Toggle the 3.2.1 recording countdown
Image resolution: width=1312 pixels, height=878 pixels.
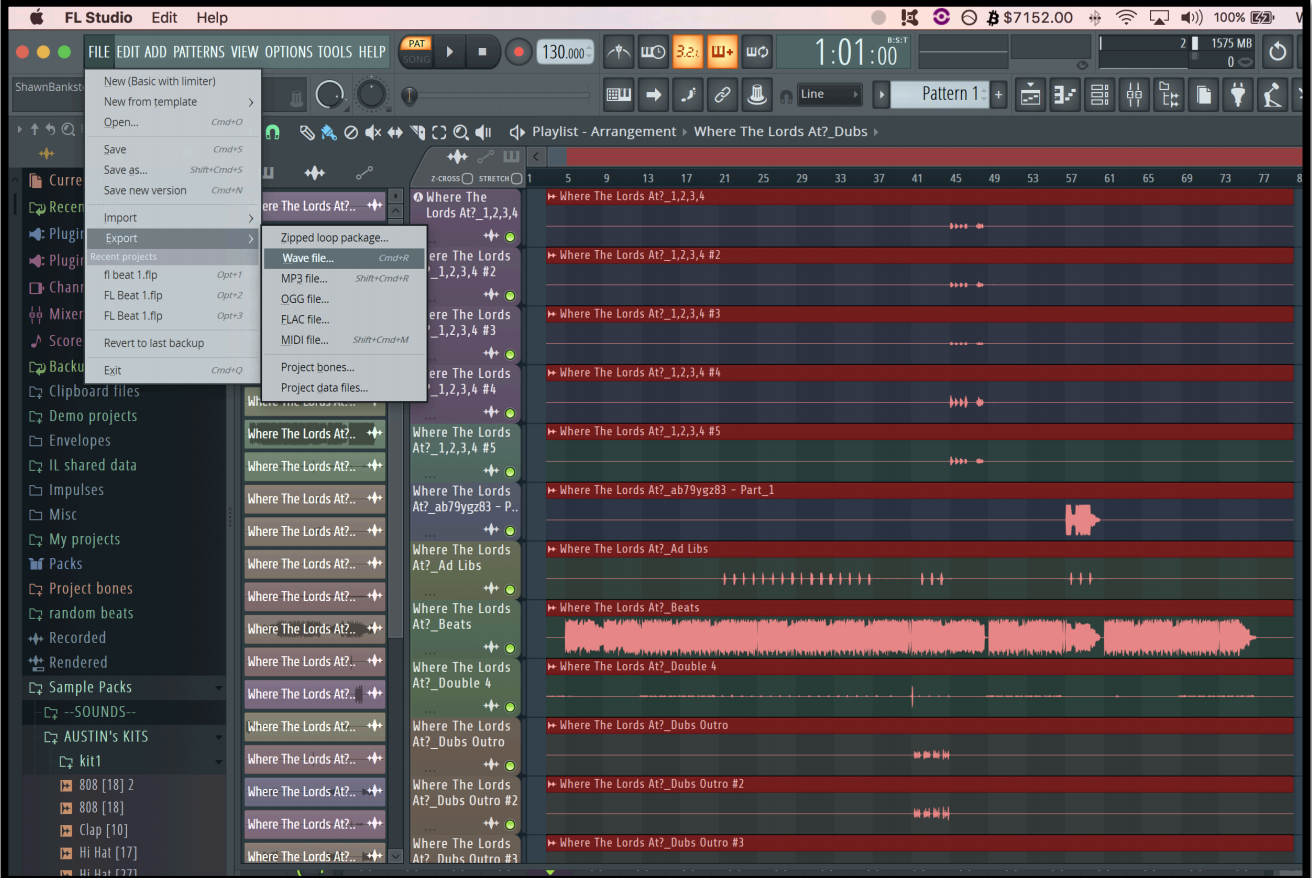[688, 52]
